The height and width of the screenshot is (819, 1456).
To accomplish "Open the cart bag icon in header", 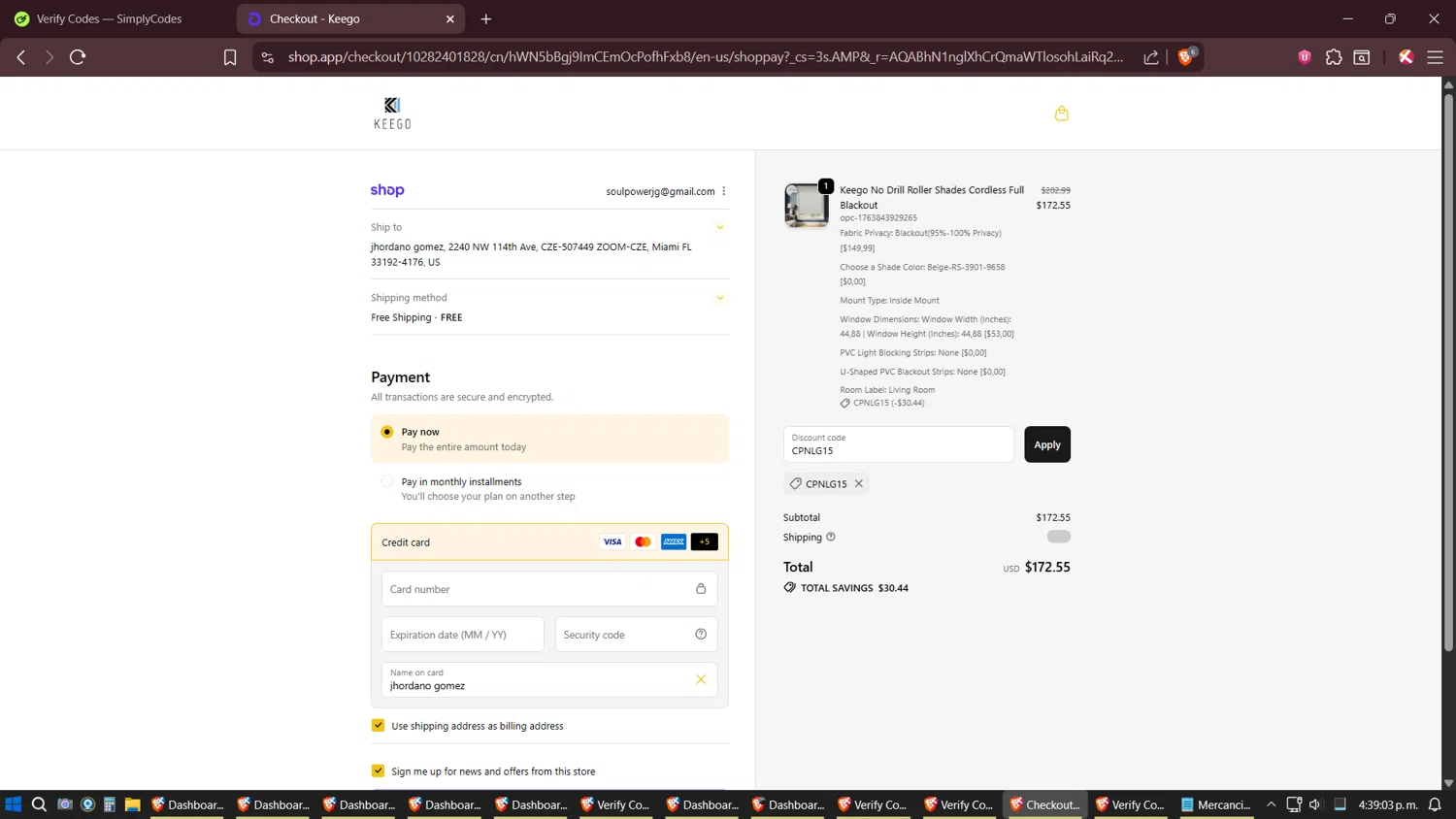I will 1061,114.
